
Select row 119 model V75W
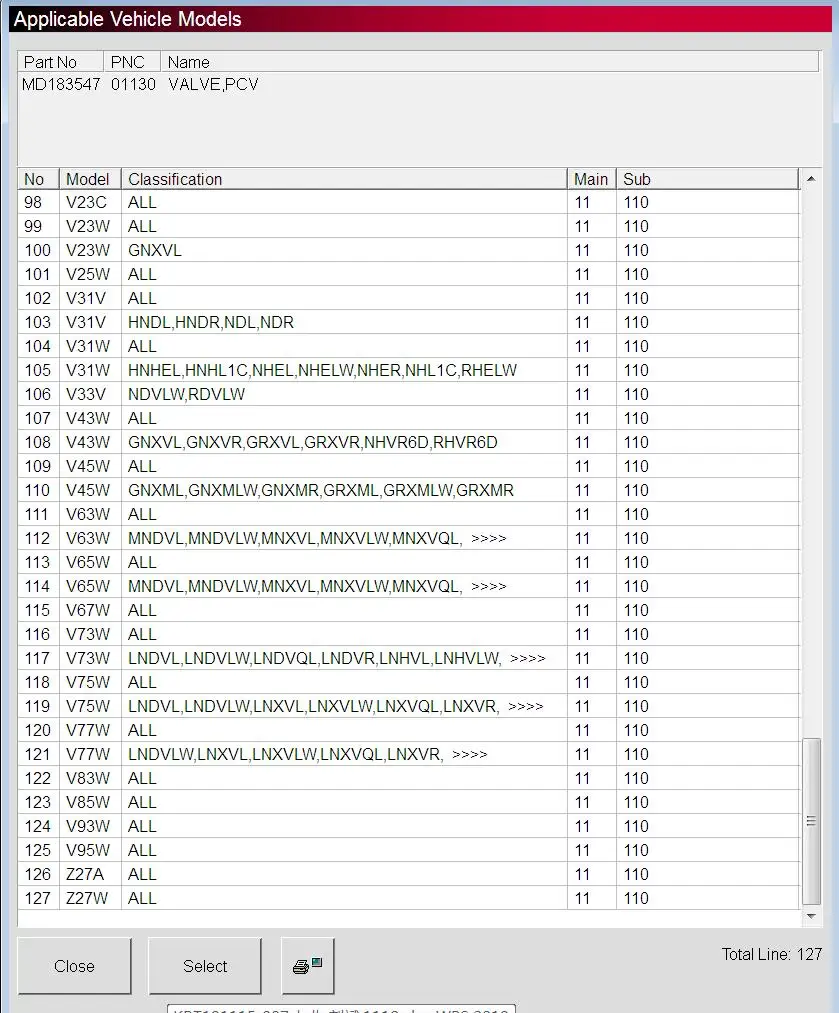click(408, 706)
